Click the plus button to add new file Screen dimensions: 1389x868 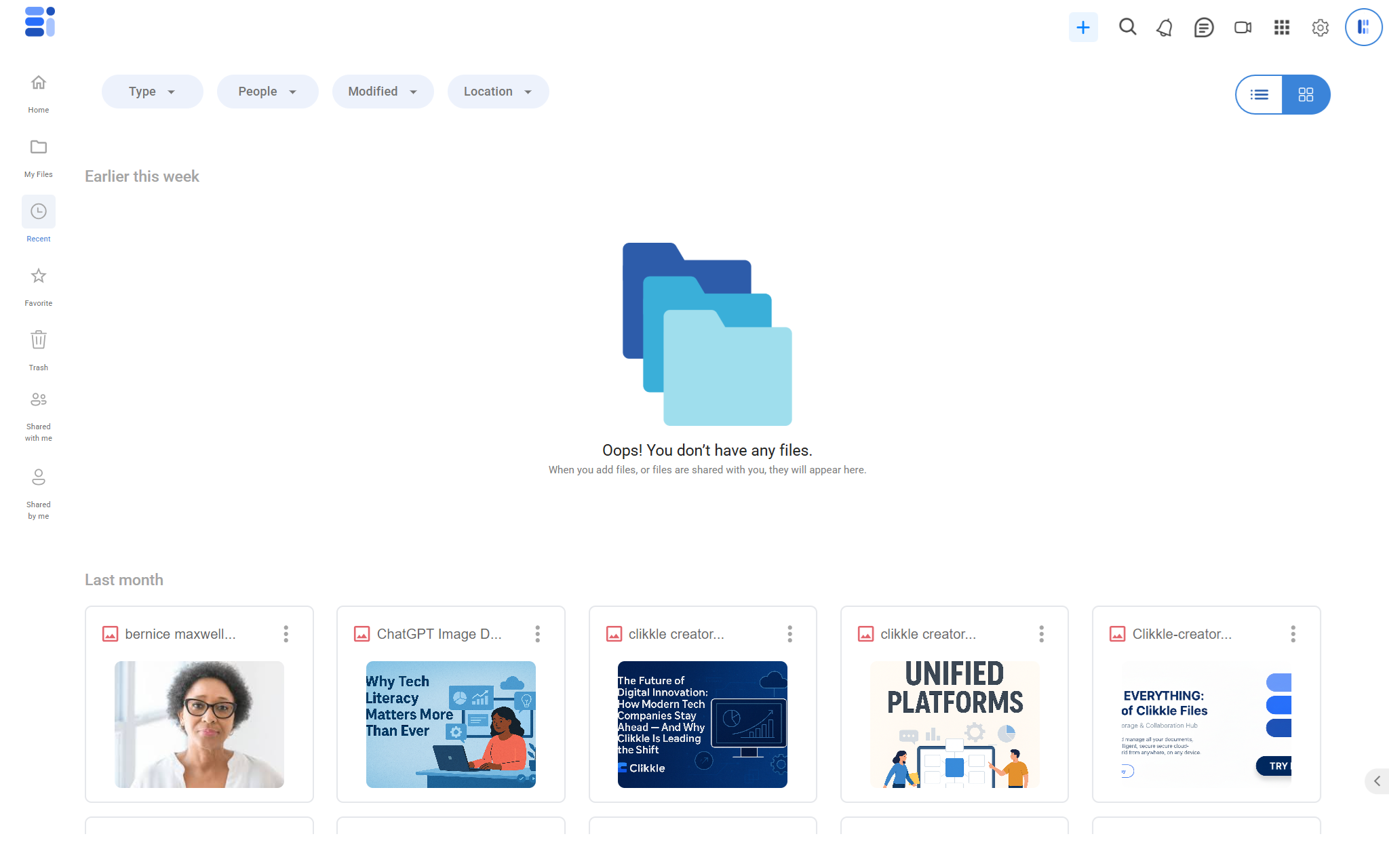pos(1083,27)
